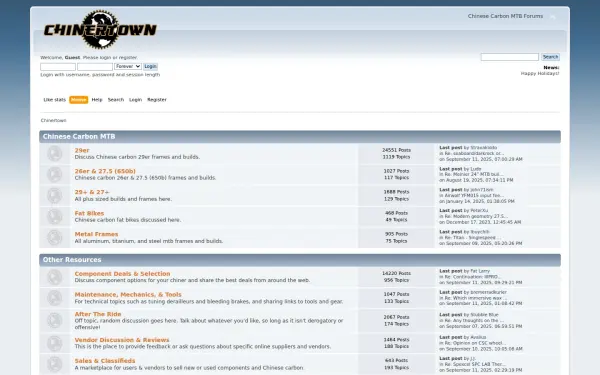
Task: Toggle the header collapse arrow icon
Action: point(553,17)
